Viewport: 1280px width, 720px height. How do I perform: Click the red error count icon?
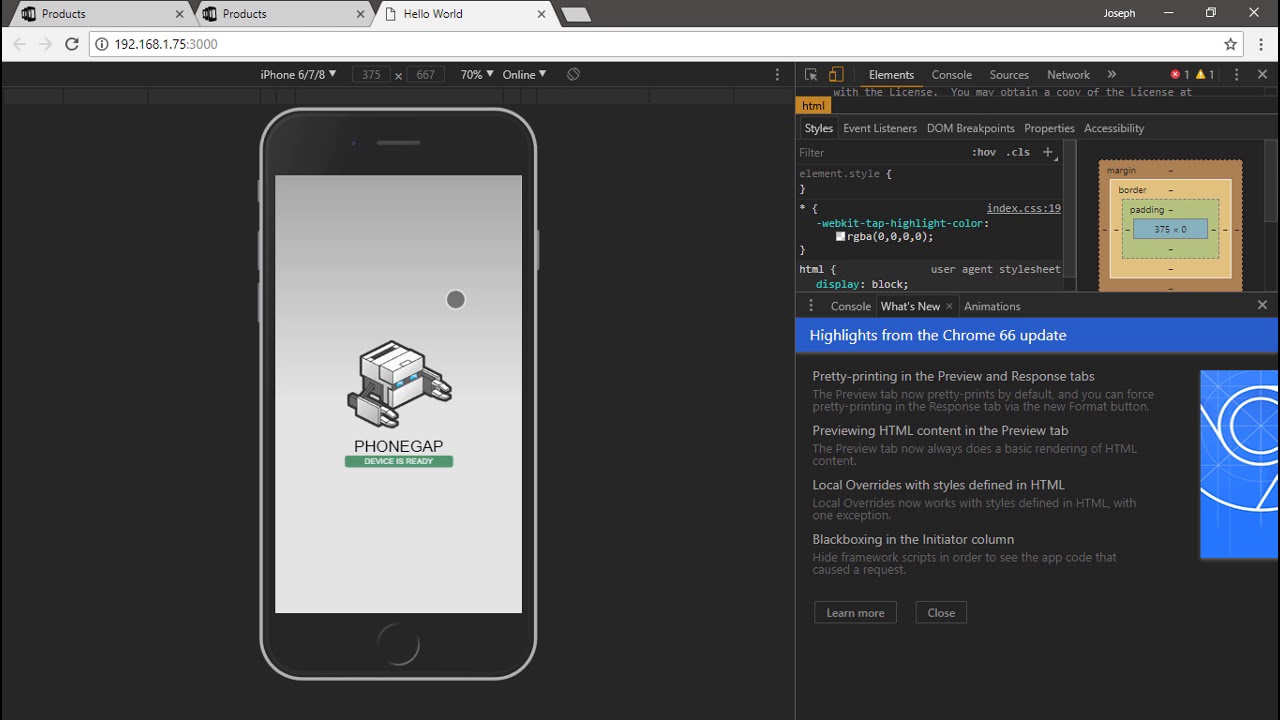1180,75
